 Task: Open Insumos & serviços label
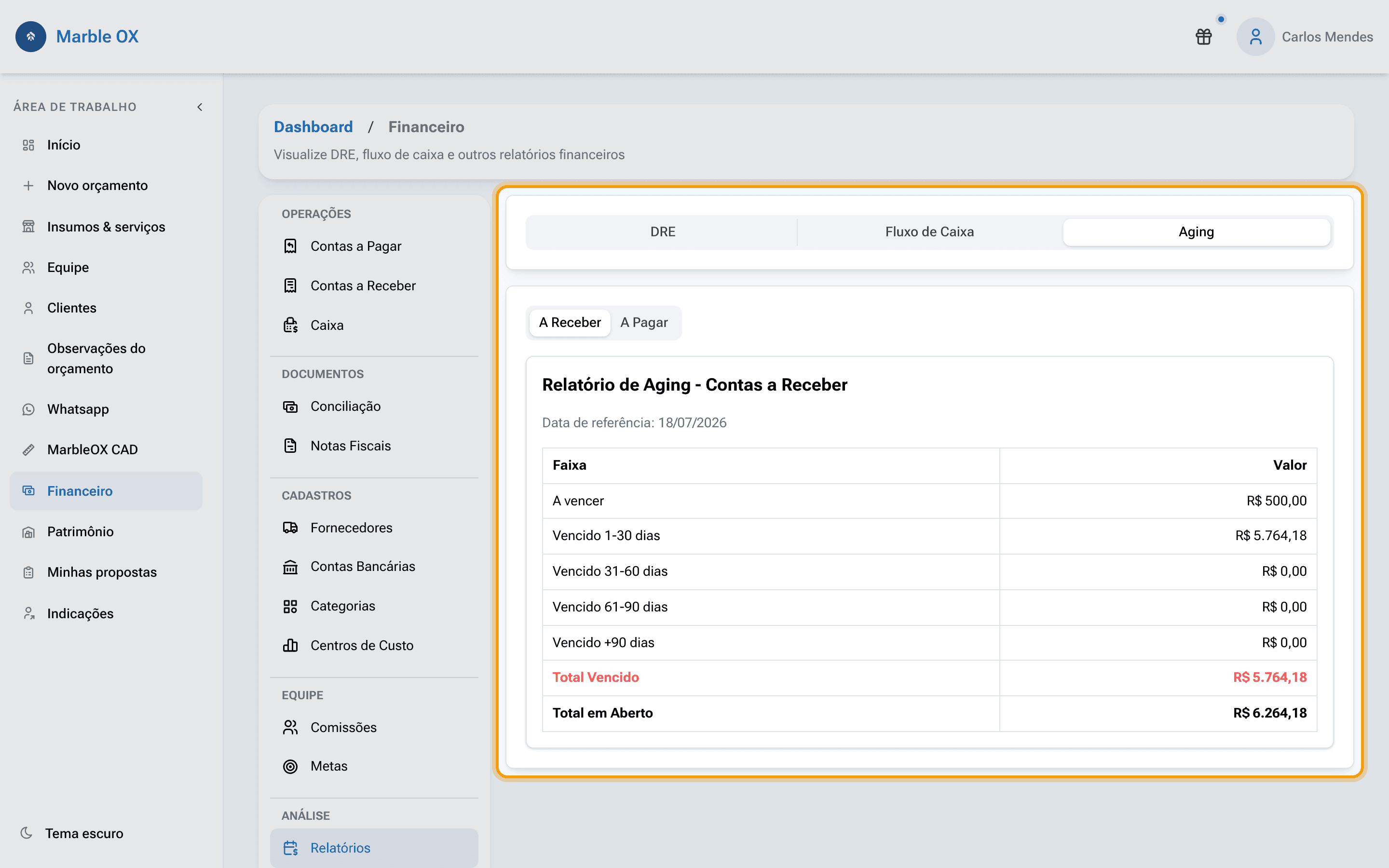[106, 227]
